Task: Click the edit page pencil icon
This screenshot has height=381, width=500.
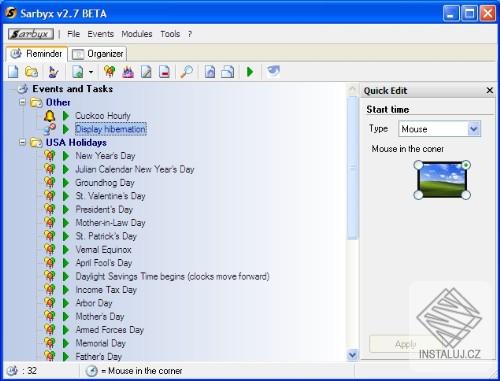Action: 146,72
